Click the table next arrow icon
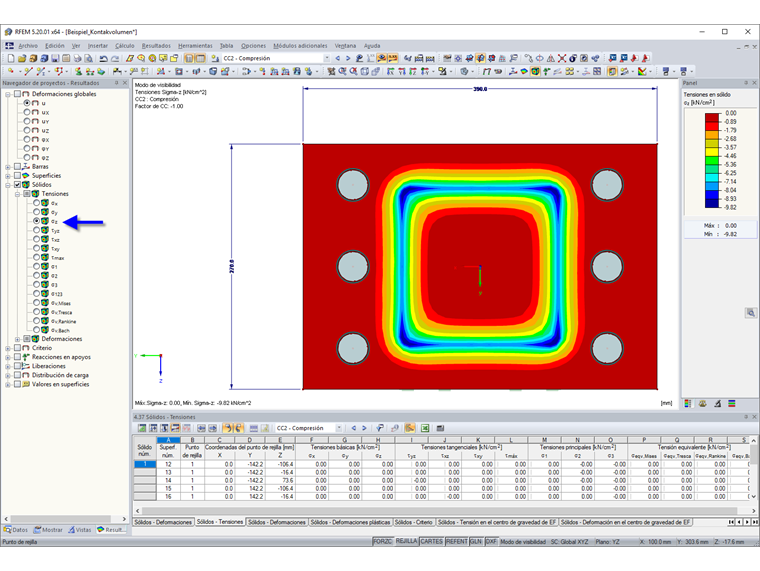The height and width of the screenshot is (571, 760). (x=364, y=428)
